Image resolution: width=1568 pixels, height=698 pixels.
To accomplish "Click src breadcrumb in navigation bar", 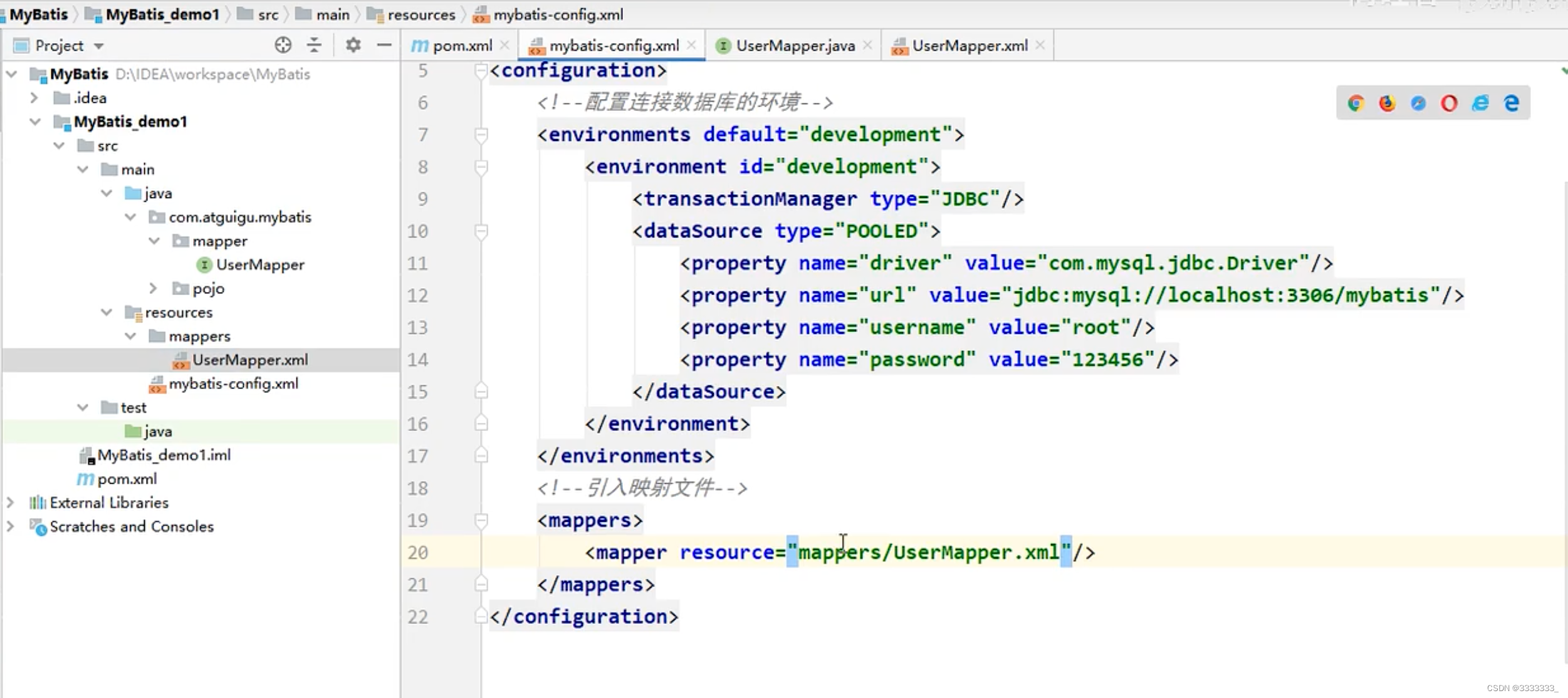I will point(259,14).
